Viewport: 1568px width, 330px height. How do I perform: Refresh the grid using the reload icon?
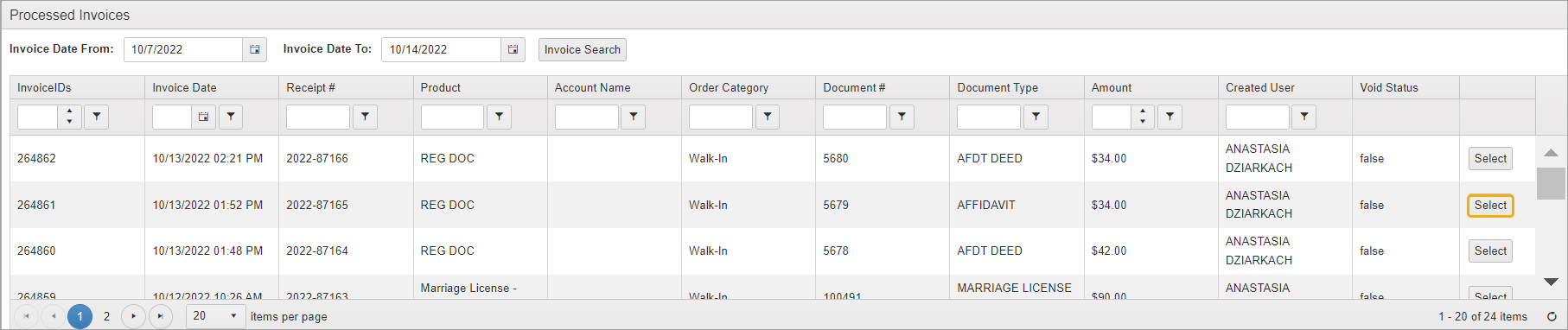[1552, 316]
